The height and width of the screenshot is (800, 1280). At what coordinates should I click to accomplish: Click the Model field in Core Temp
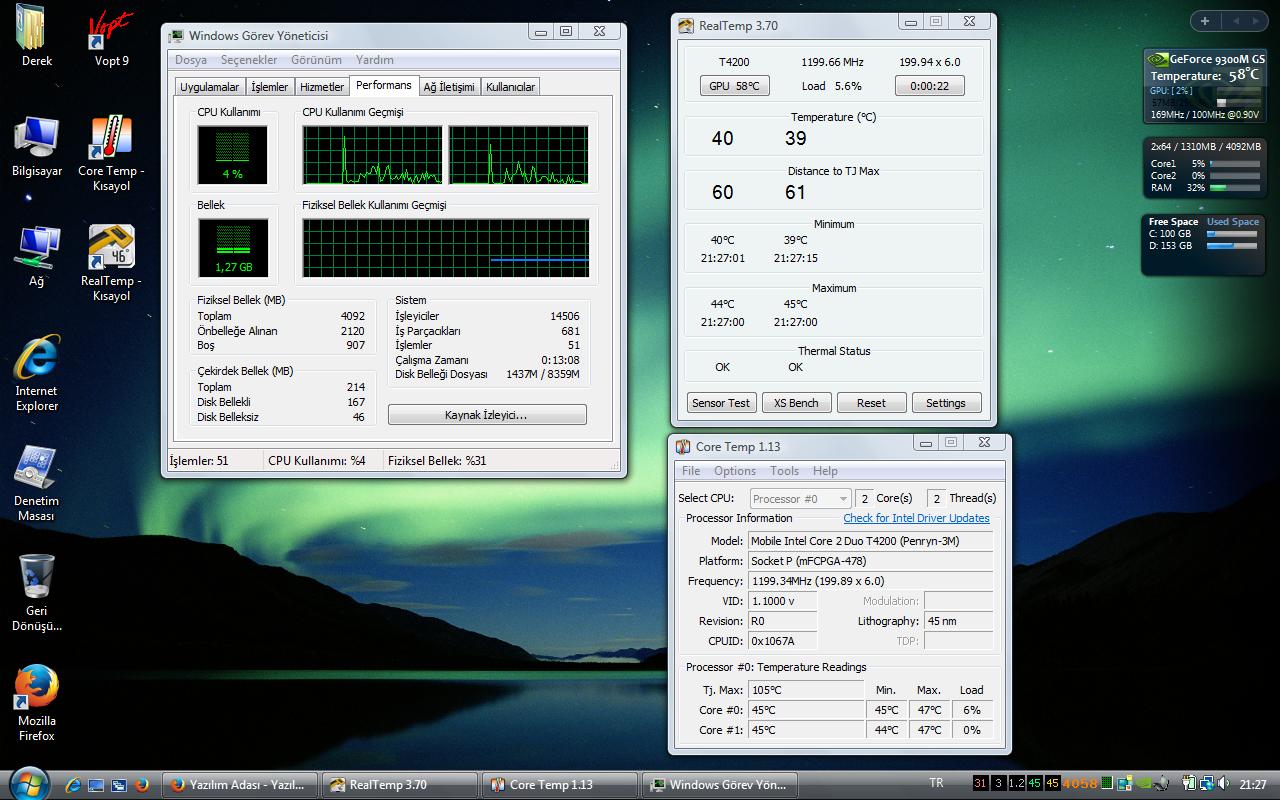coord(871,541)
